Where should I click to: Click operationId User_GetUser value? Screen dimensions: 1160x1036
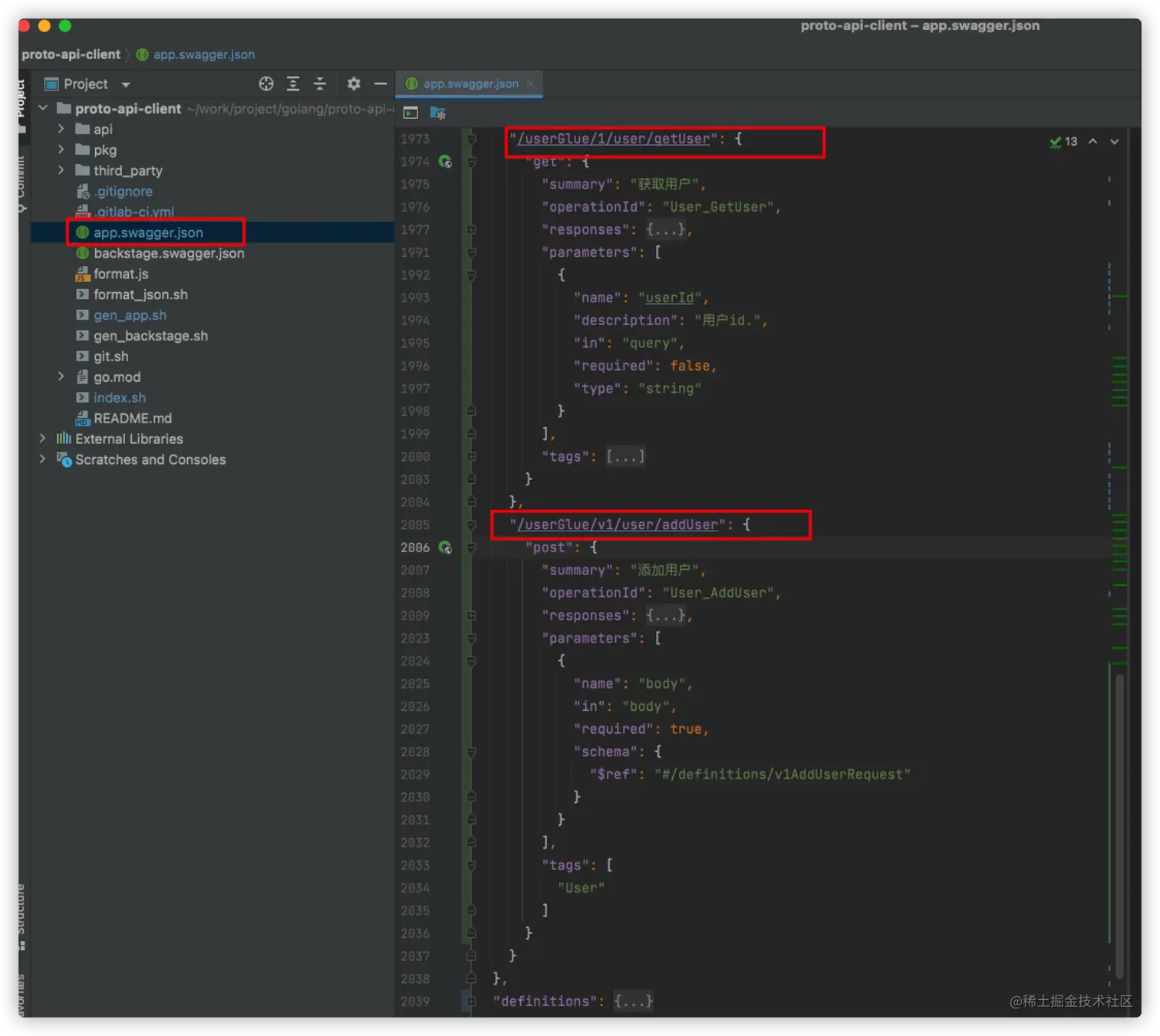coord(719,207)
